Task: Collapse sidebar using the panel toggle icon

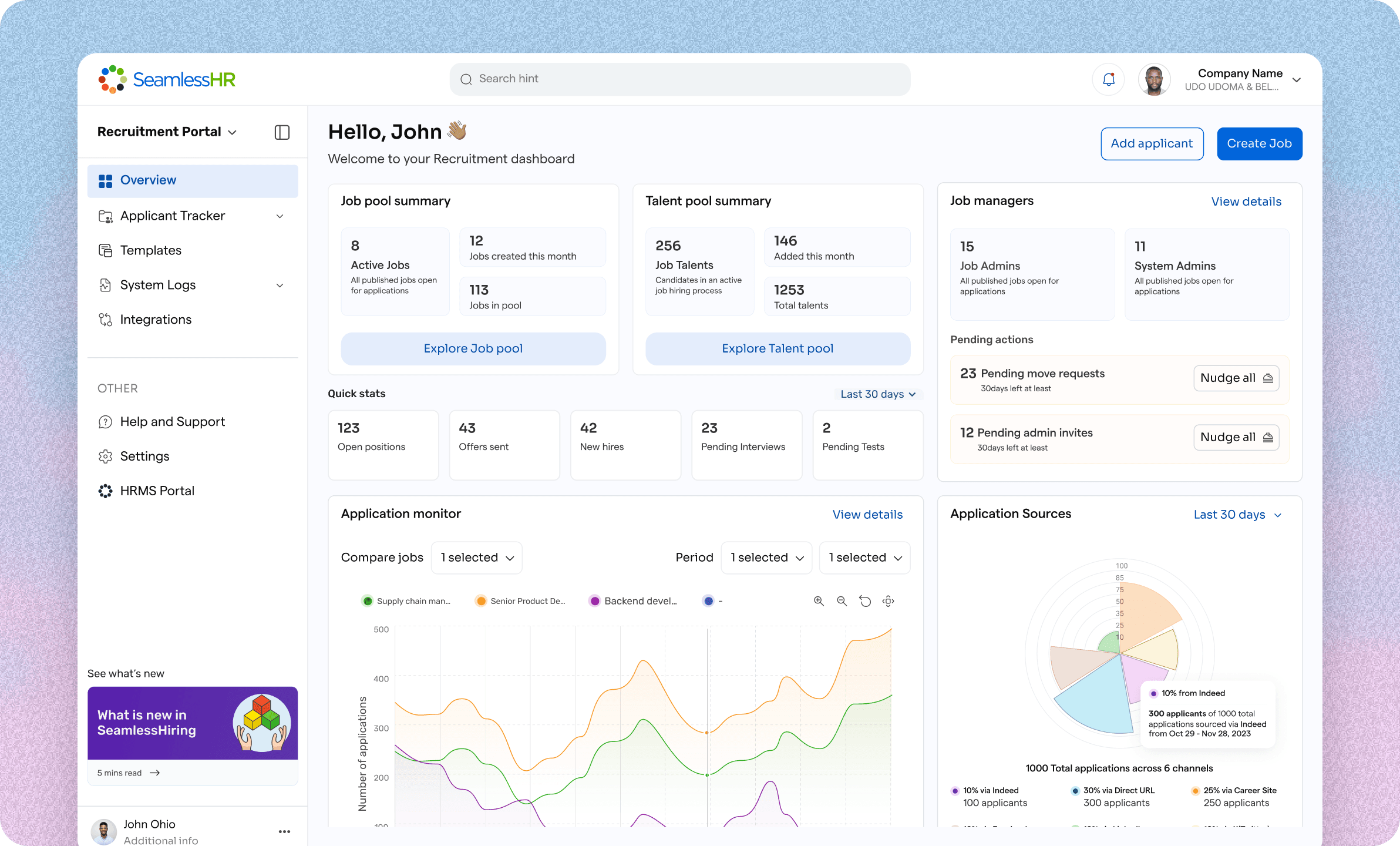Action: [x=282, y=132]
